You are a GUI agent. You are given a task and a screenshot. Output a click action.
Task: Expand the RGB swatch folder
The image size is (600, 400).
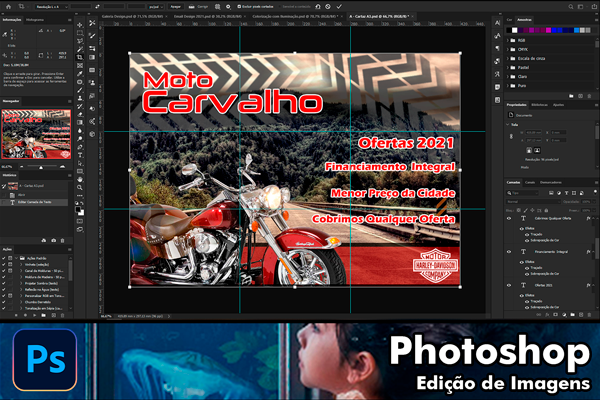[509, 39]
